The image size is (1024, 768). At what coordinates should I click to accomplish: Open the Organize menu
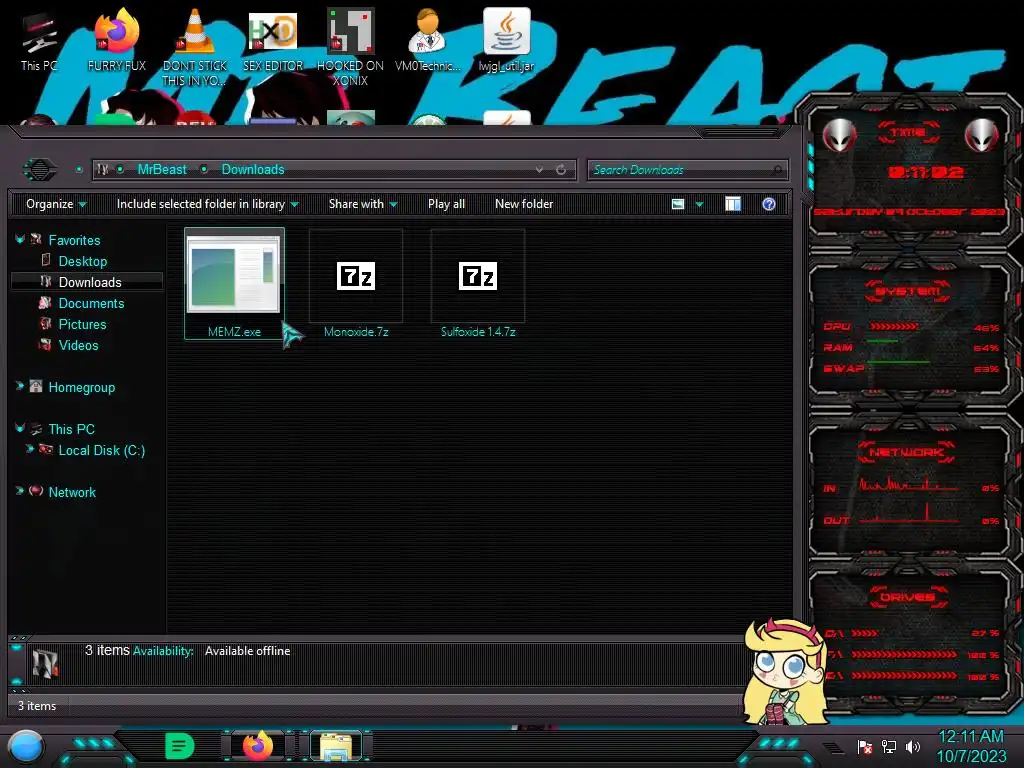click(x=56, y=204)
